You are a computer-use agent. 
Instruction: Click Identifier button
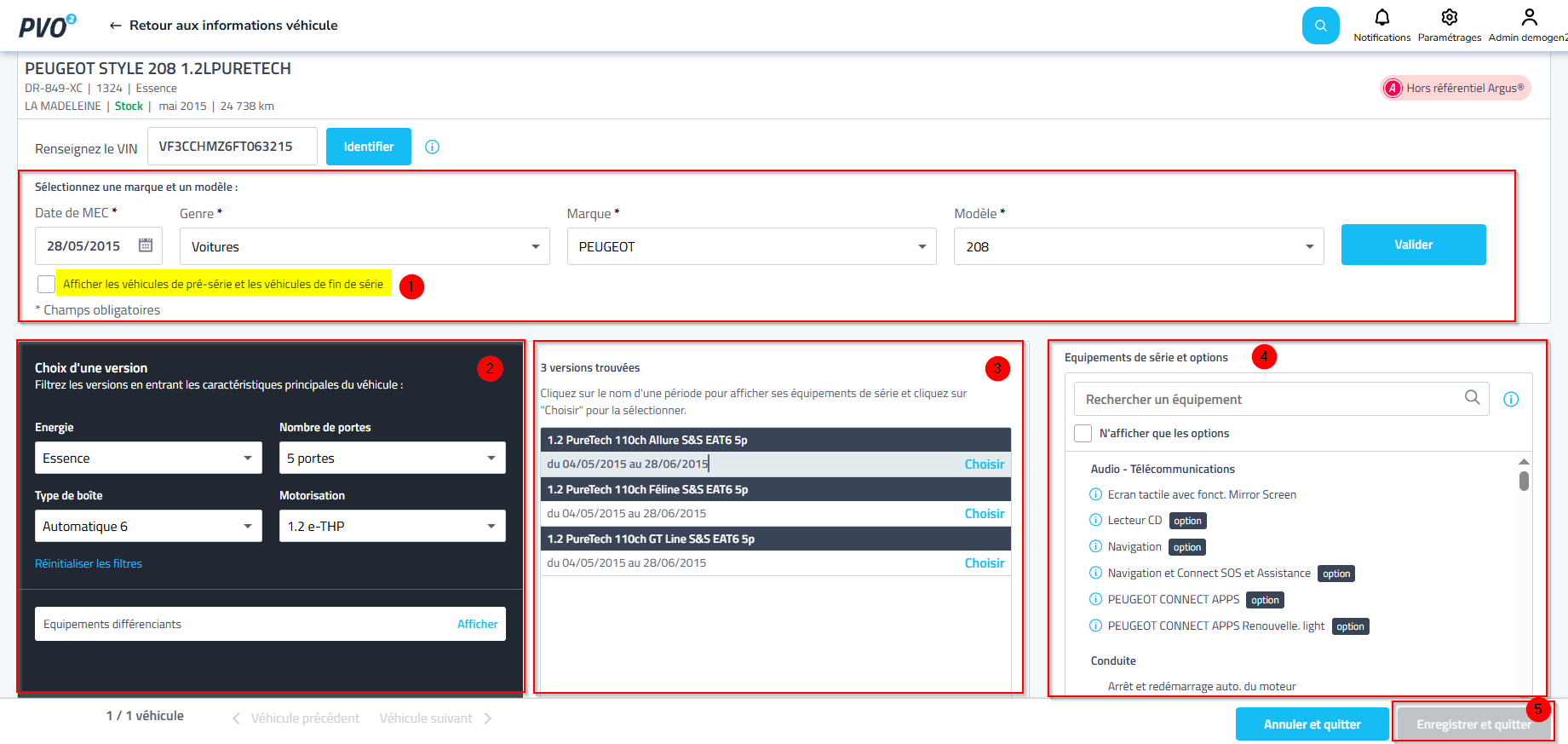(x=369, y=147)
